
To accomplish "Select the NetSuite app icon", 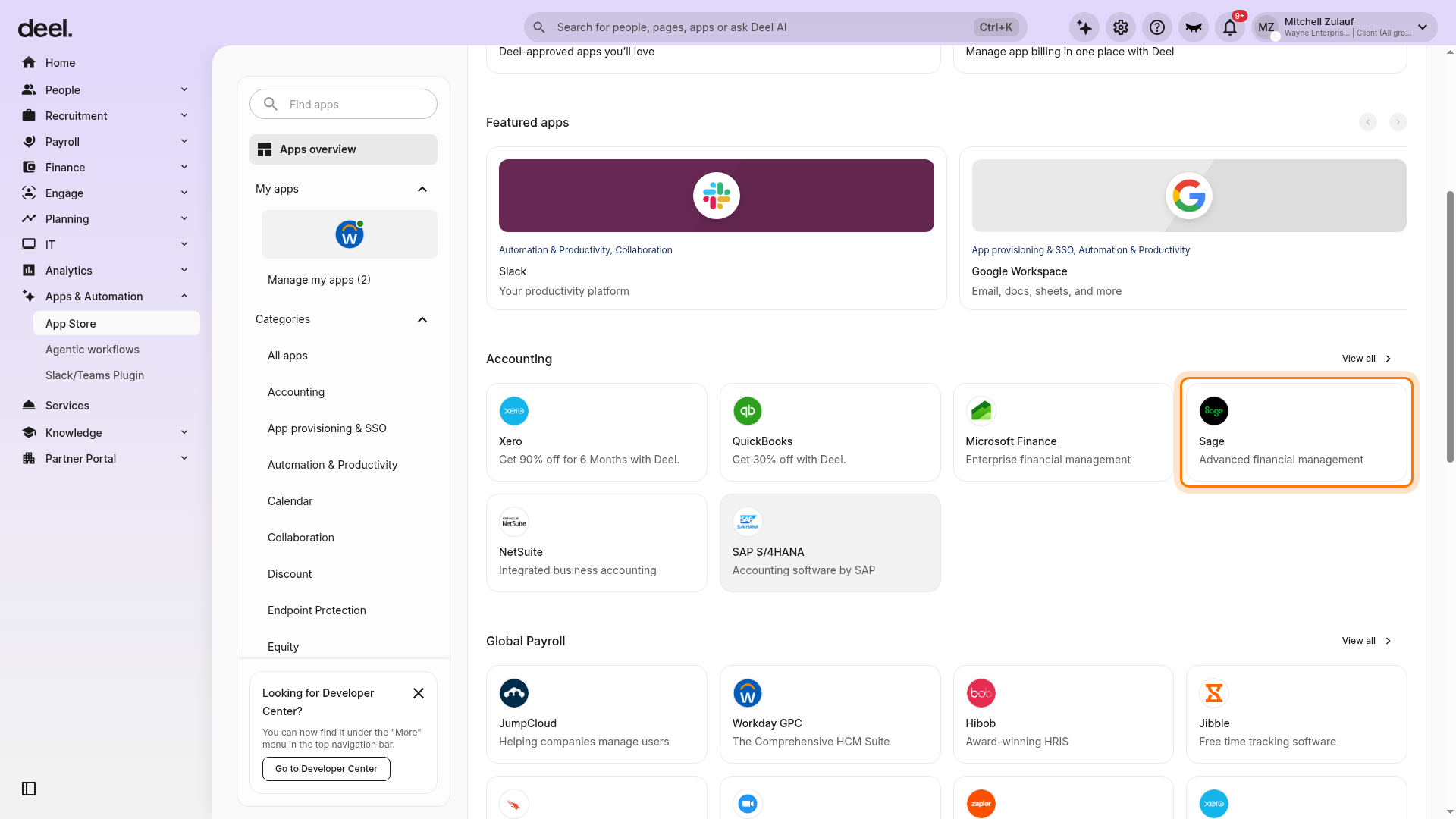I will click(x=514, y=522).
